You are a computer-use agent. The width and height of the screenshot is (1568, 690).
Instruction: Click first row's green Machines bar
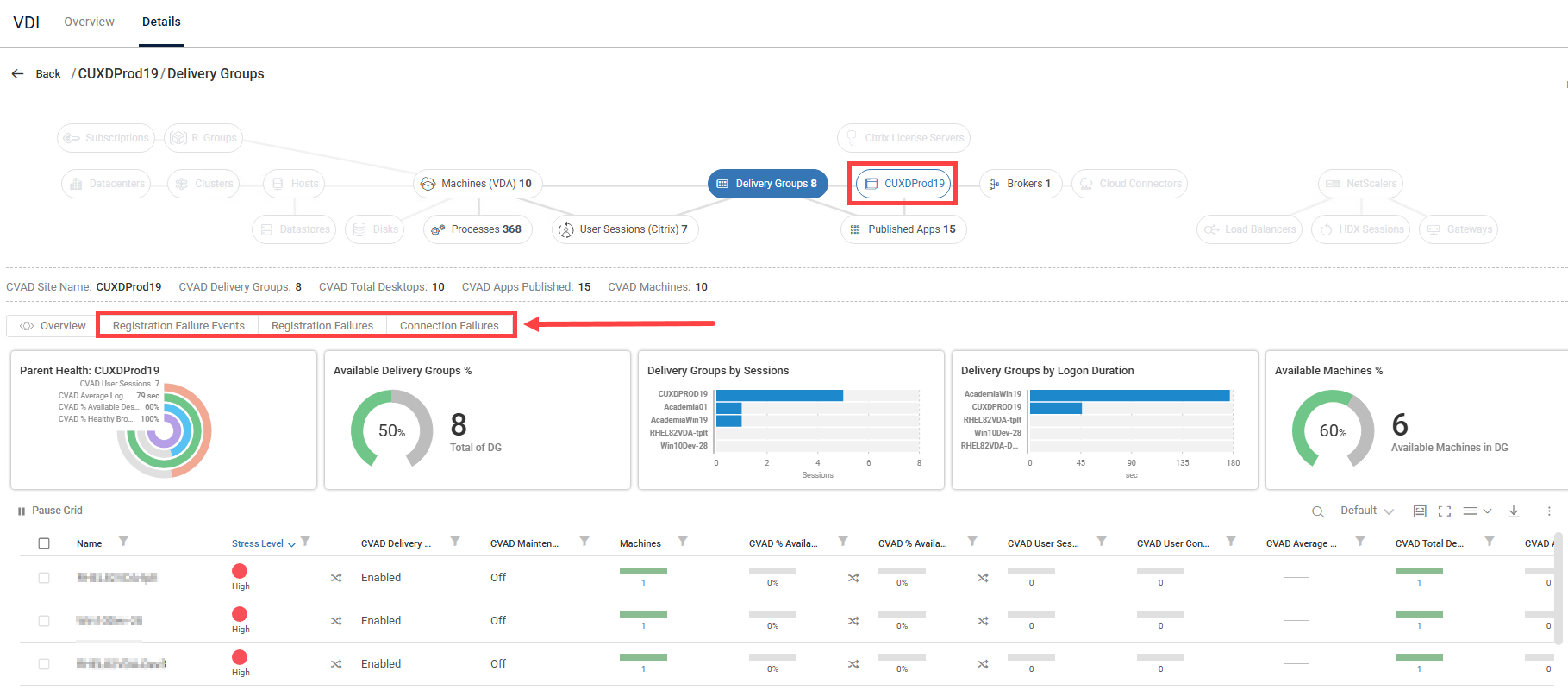(643, 571)
